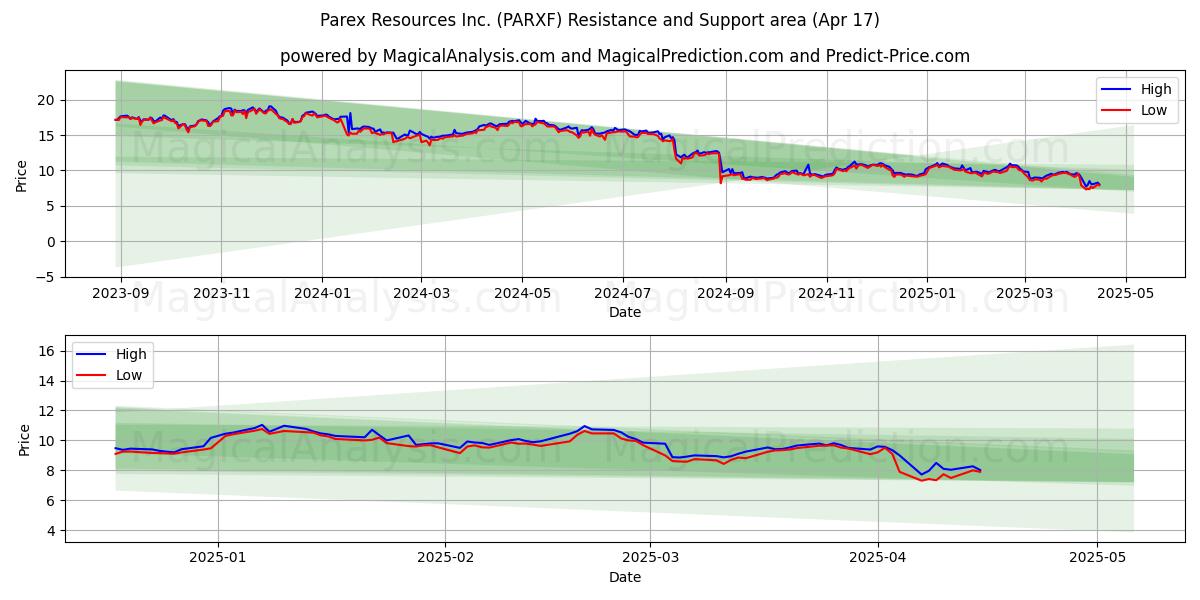Click the '2023-11' date label on top chart axis
Viewport: 1200px width, 600px height.
point(221,296)
